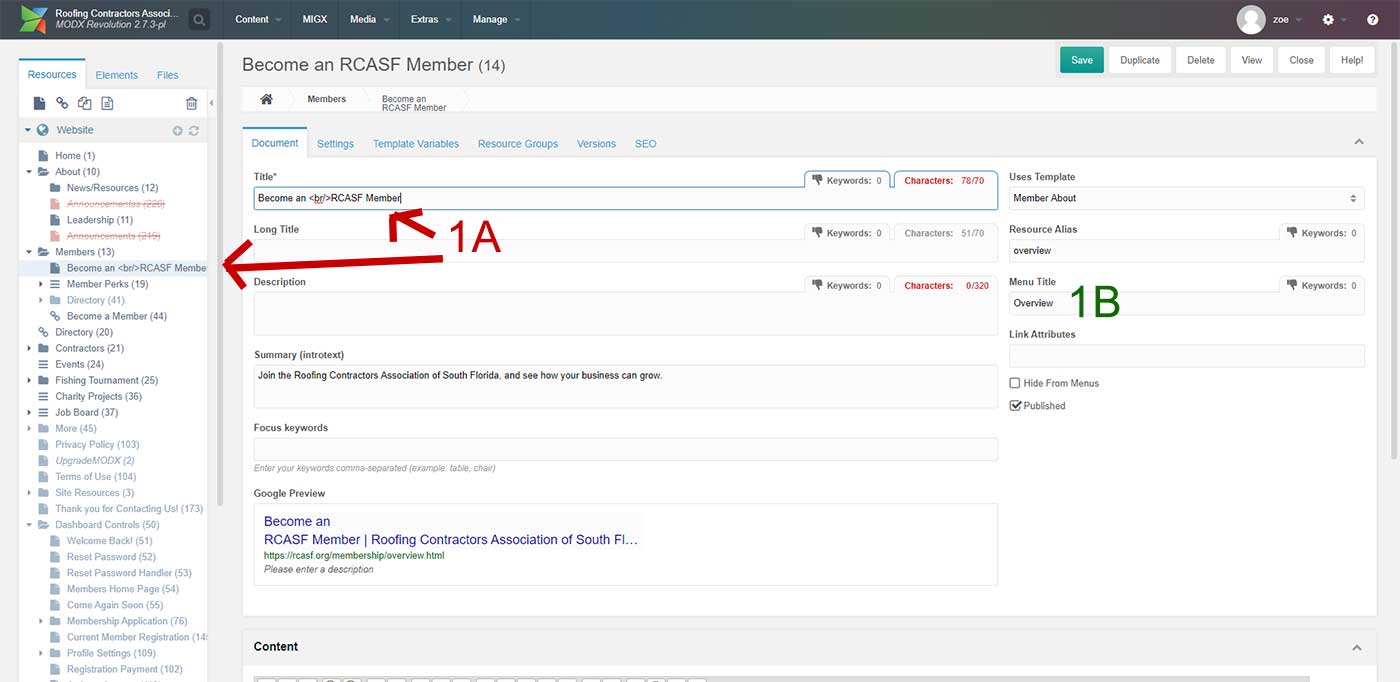This screenshot has width=1400, height=682.
Task: Switch to the SEO tab
Action: click(646, 144)
